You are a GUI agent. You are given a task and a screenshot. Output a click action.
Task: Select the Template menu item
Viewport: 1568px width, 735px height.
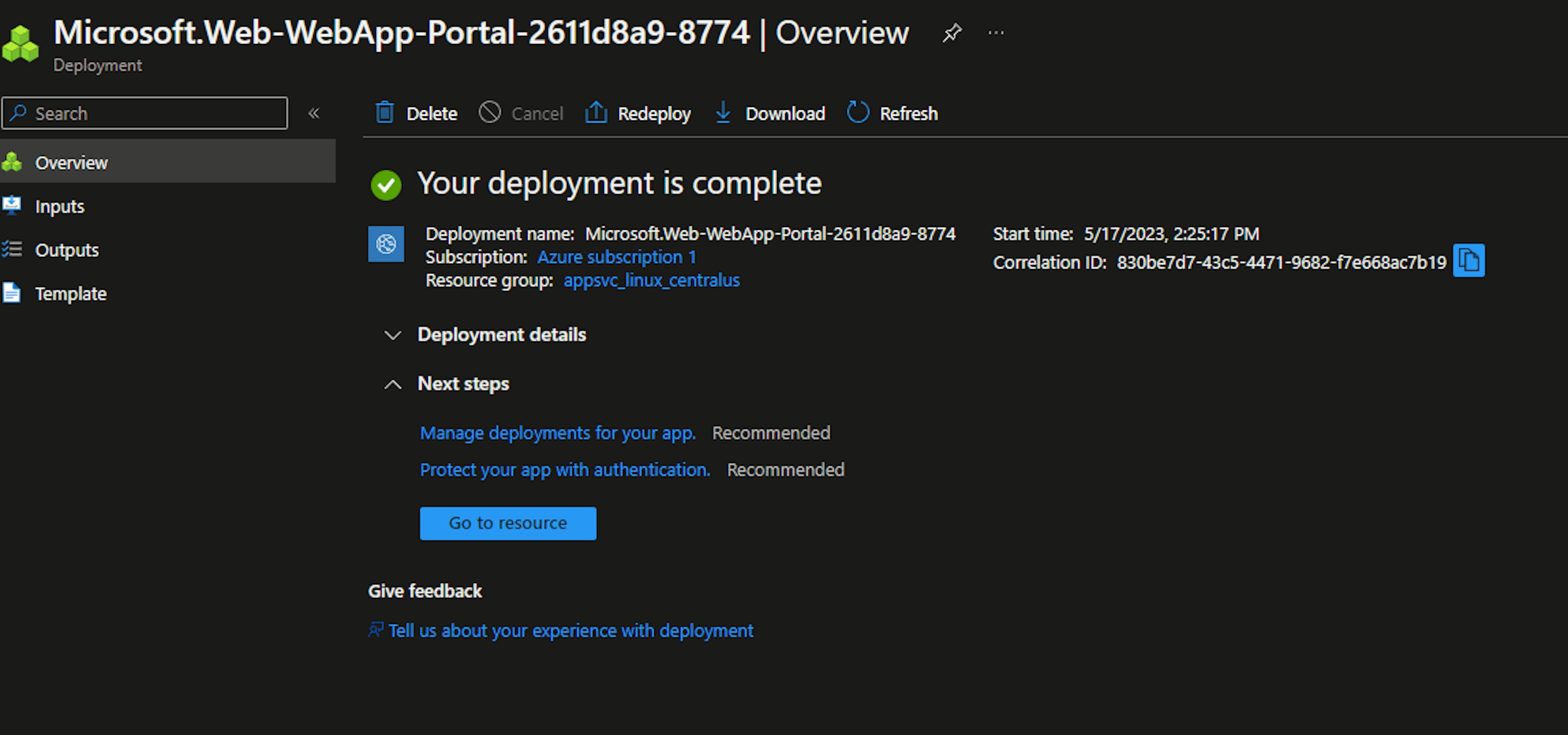tap(70, 293)
